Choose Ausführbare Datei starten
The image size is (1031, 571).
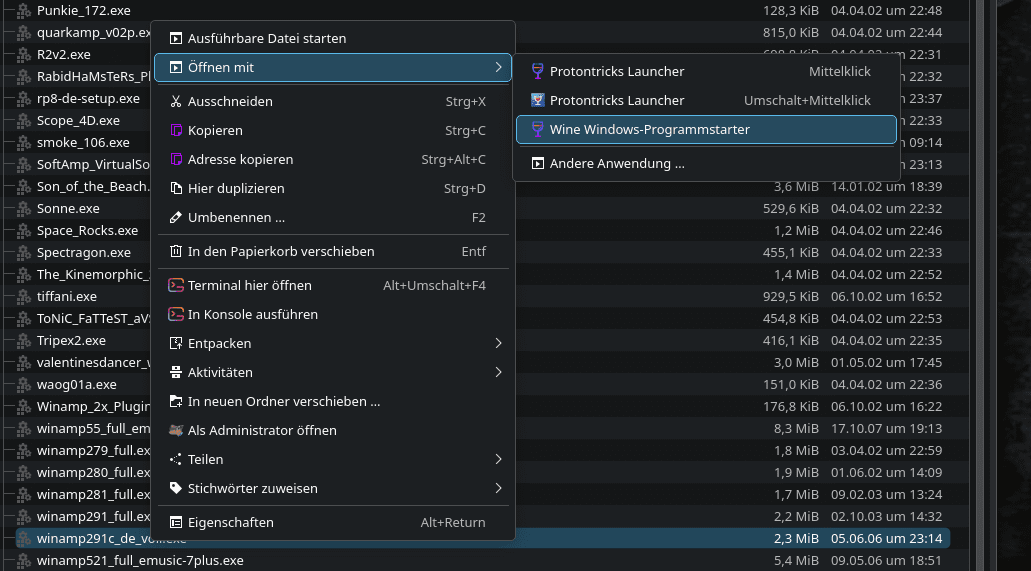[x=333, y=38]
